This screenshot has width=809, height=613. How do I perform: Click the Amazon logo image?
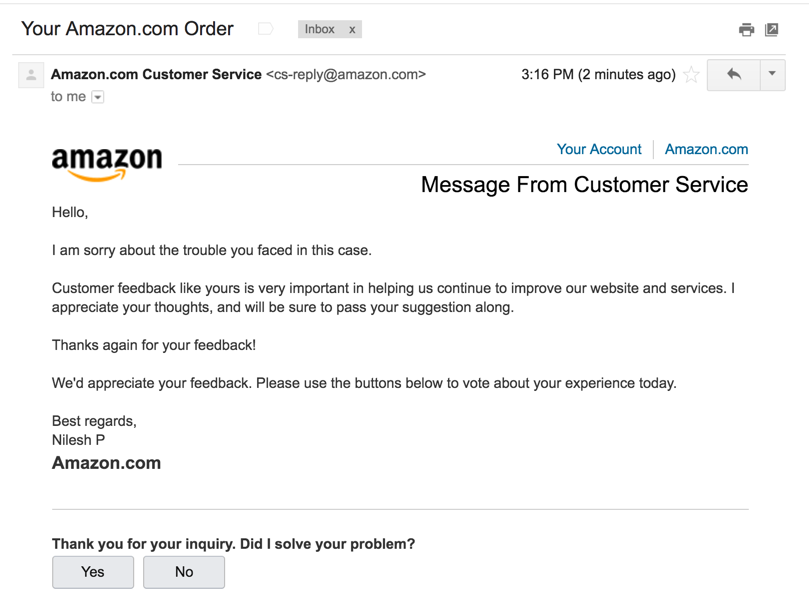(x=106, y=164)
